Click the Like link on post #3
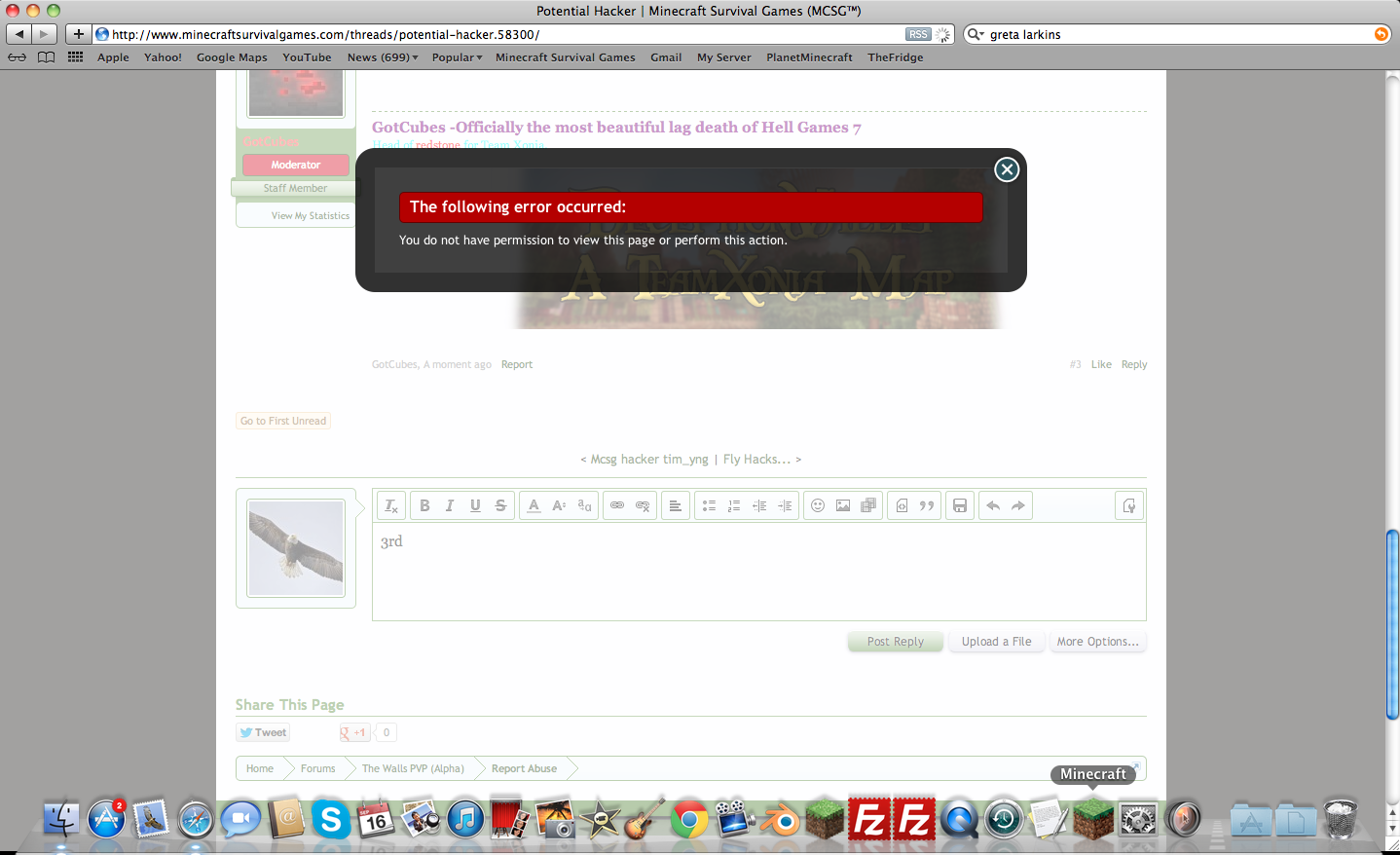The height and width of the screenshot is (855, 1400). (1101, 364)
